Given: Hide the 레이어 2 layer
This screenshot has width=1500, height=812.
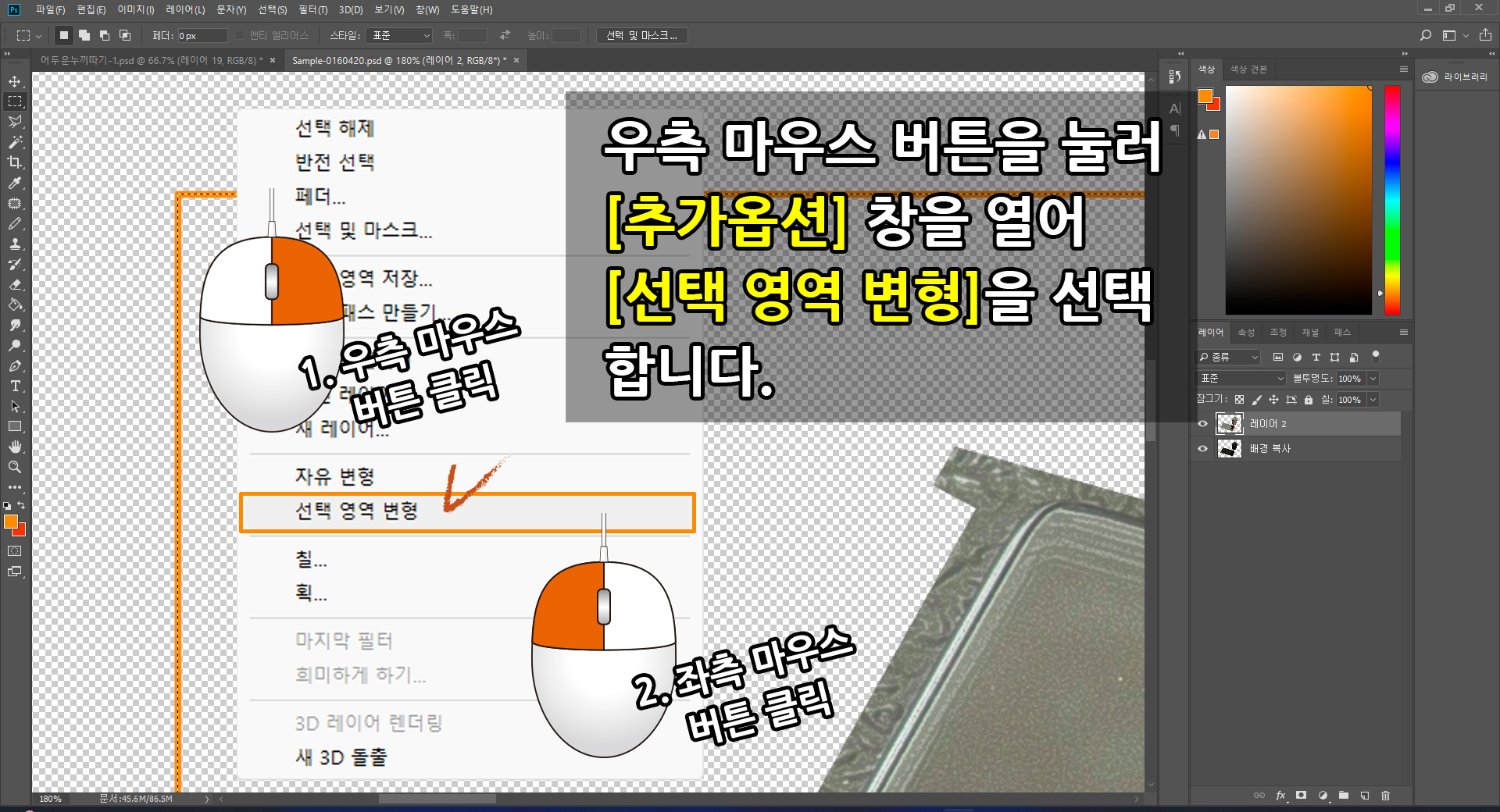Looking at the screenshot, I should (x=1202, y=424).
